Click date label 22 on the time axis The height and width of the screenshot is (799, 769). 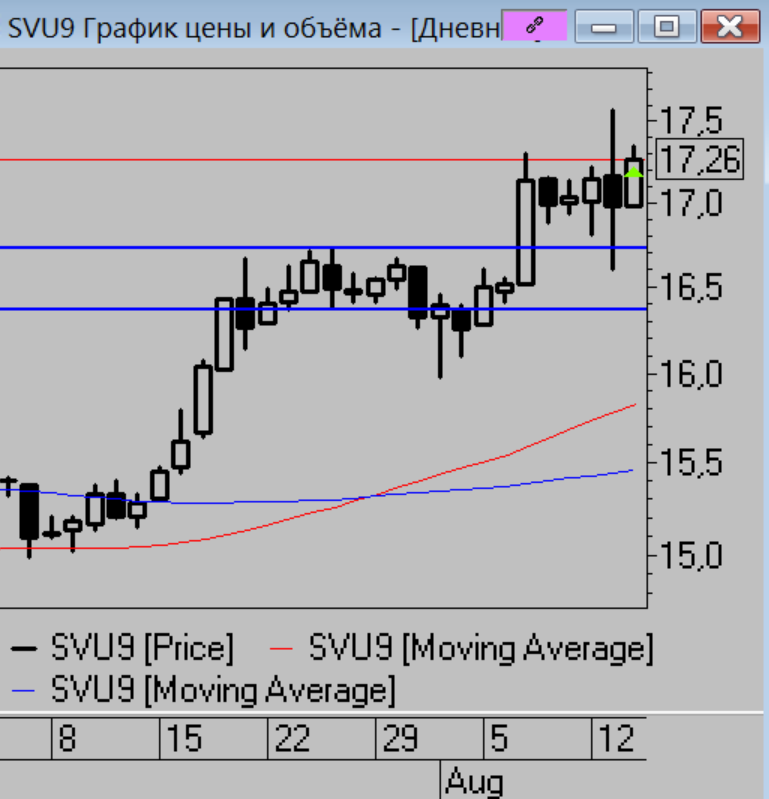[x=292, y=741]
